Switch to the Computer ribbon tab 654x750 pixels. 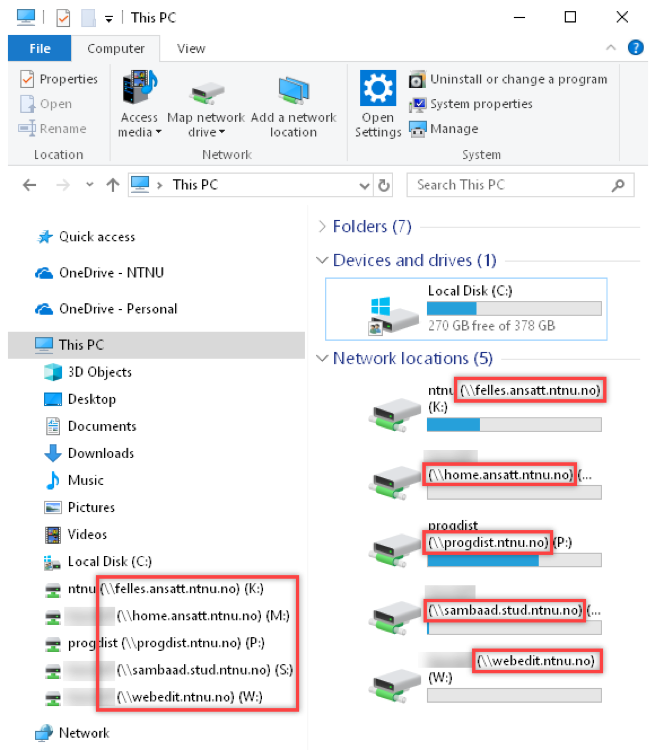116,48
